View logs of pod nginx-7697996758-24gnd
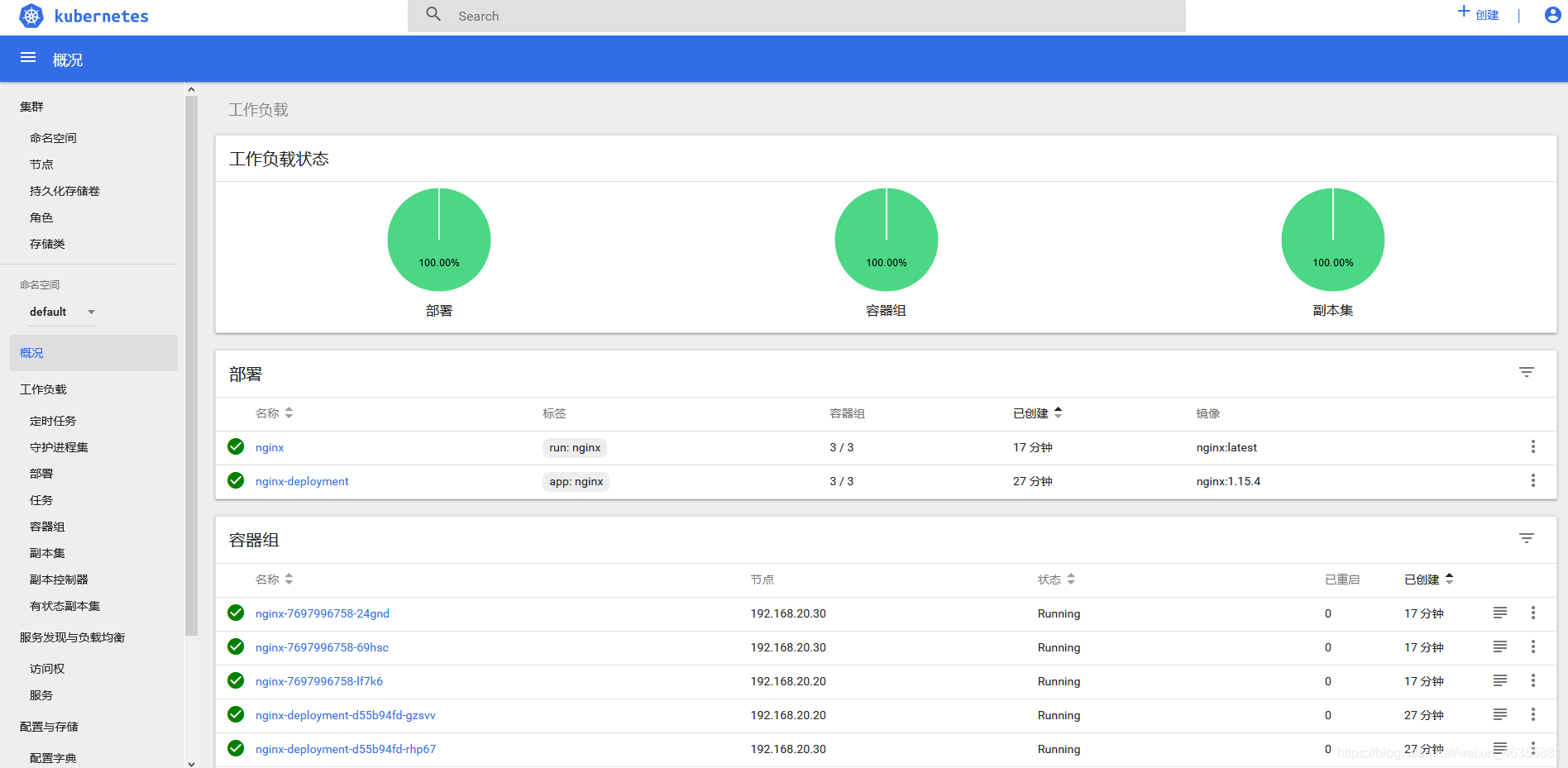The image size is (1568, 768). pos(1499,613)
